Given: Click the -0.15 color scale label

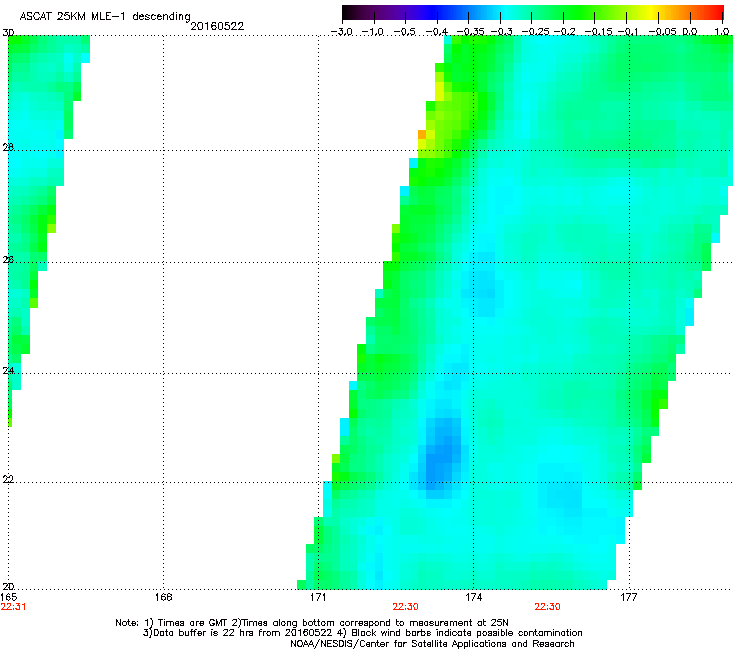Looking at the screenshot, I should (x=598, y=32).
